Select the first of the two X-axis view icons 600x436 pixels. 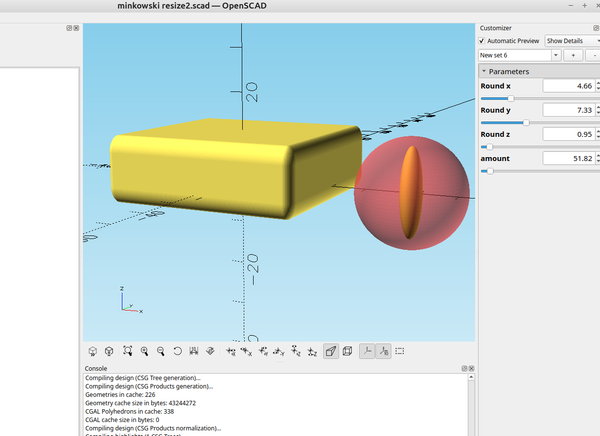pyautogui.click(x=230, y=351)
